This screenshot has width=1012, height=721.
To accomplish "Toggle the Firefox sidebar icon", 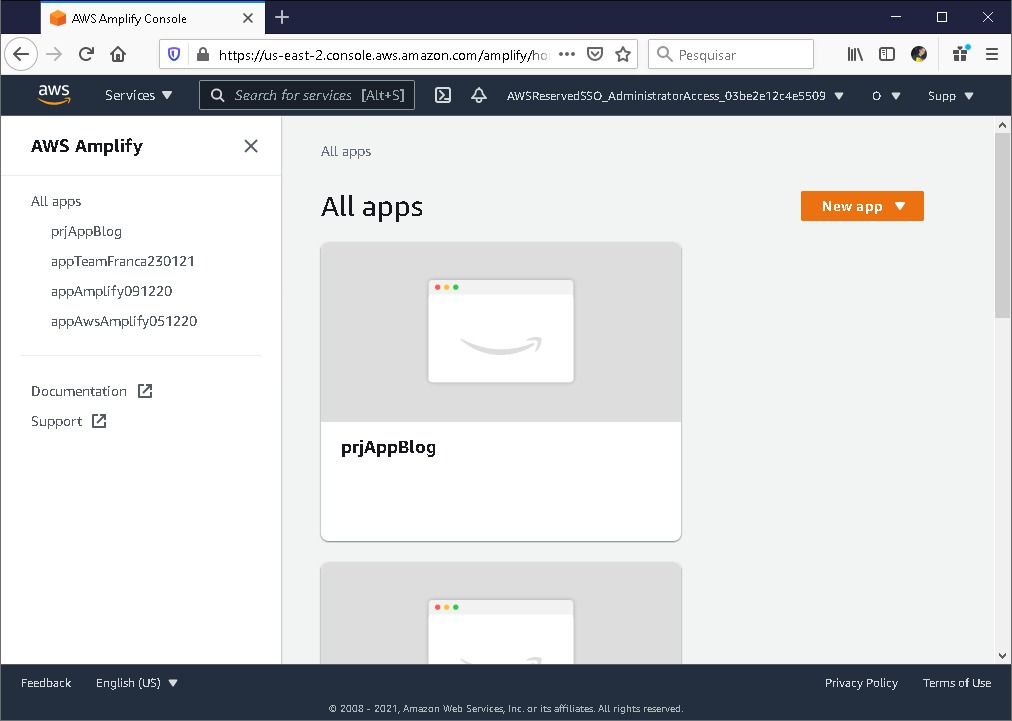I will pos(887,54).
